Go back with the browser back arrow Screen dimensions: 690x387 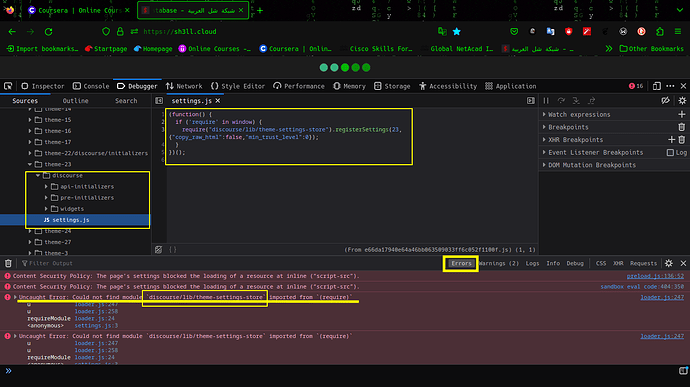pos(12,32)
